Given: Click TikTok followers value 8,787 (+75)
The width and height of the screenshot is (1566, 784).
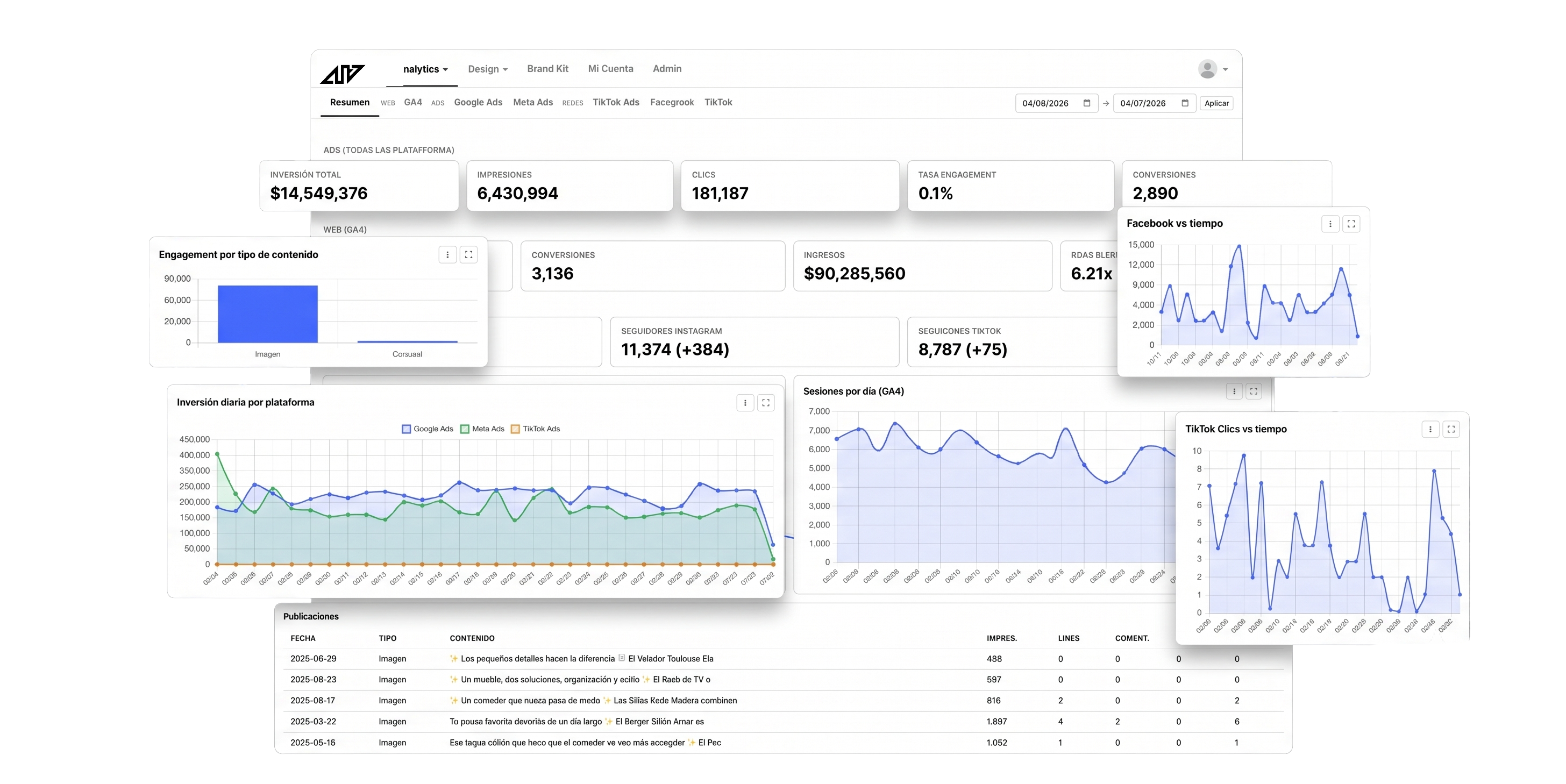Looking at the screenshot, I should coord(962,350).
